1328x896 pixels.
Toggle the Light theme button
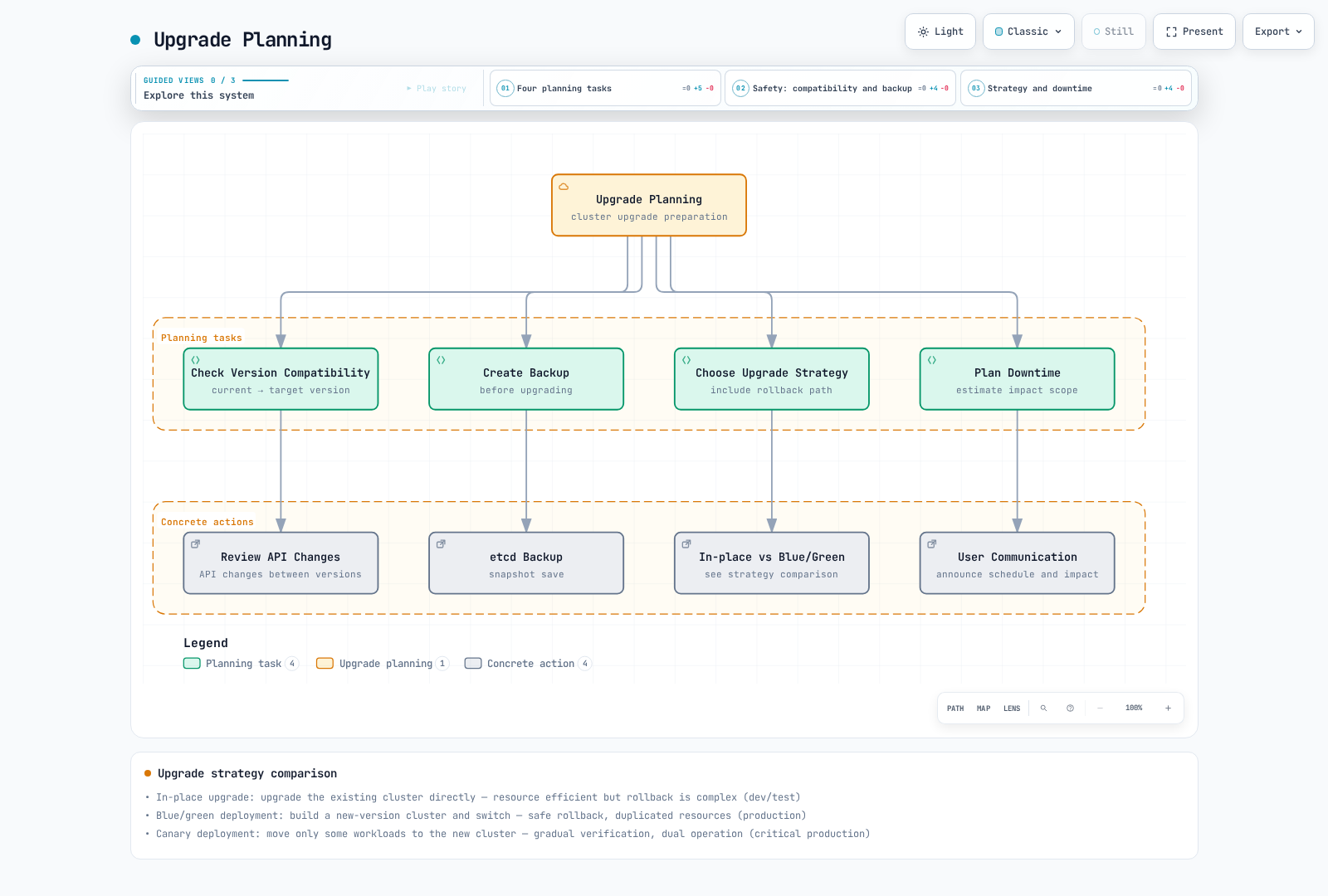940,32
